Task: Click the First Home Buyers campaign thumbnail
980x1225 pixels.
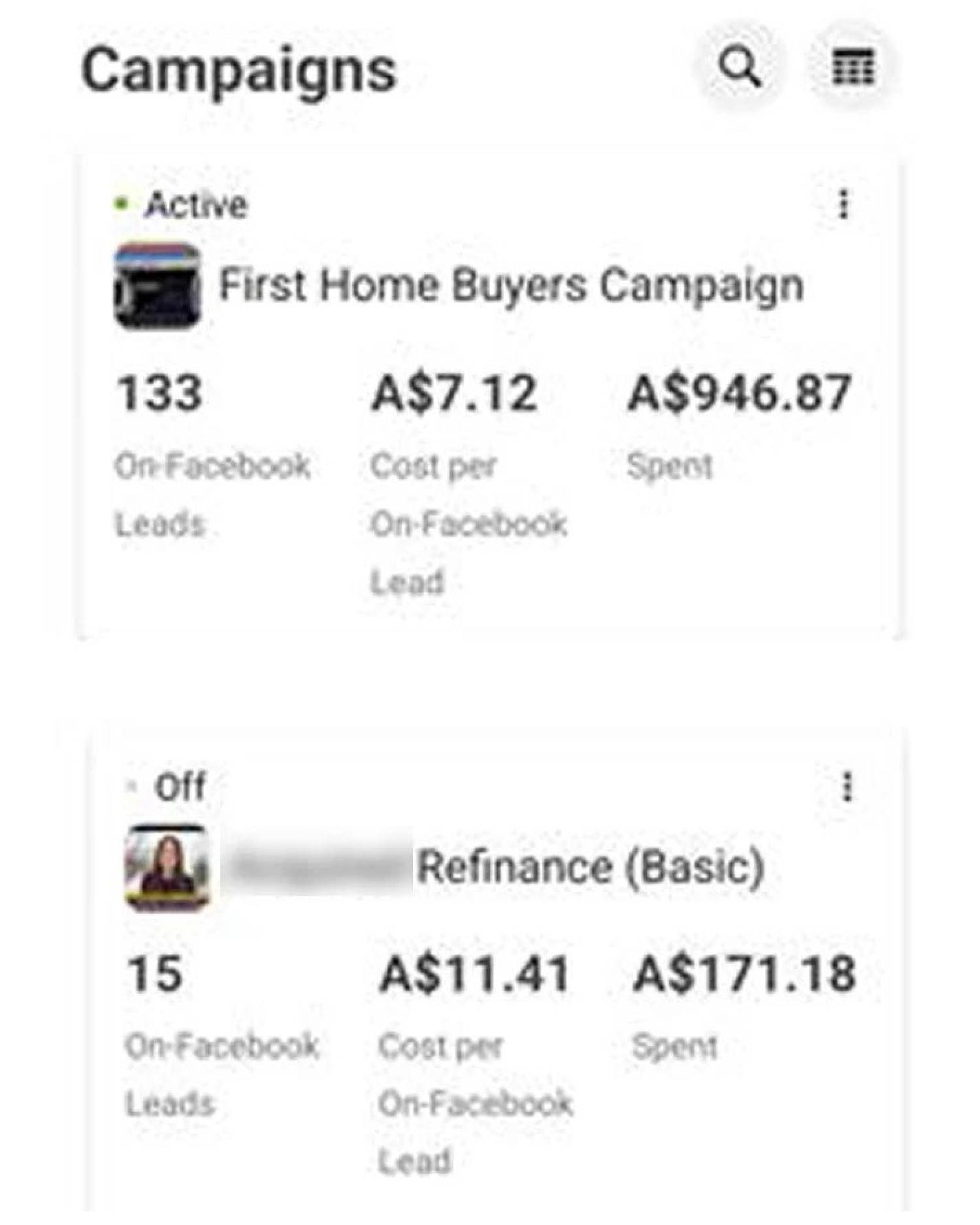Action: [x=157, y=286]
